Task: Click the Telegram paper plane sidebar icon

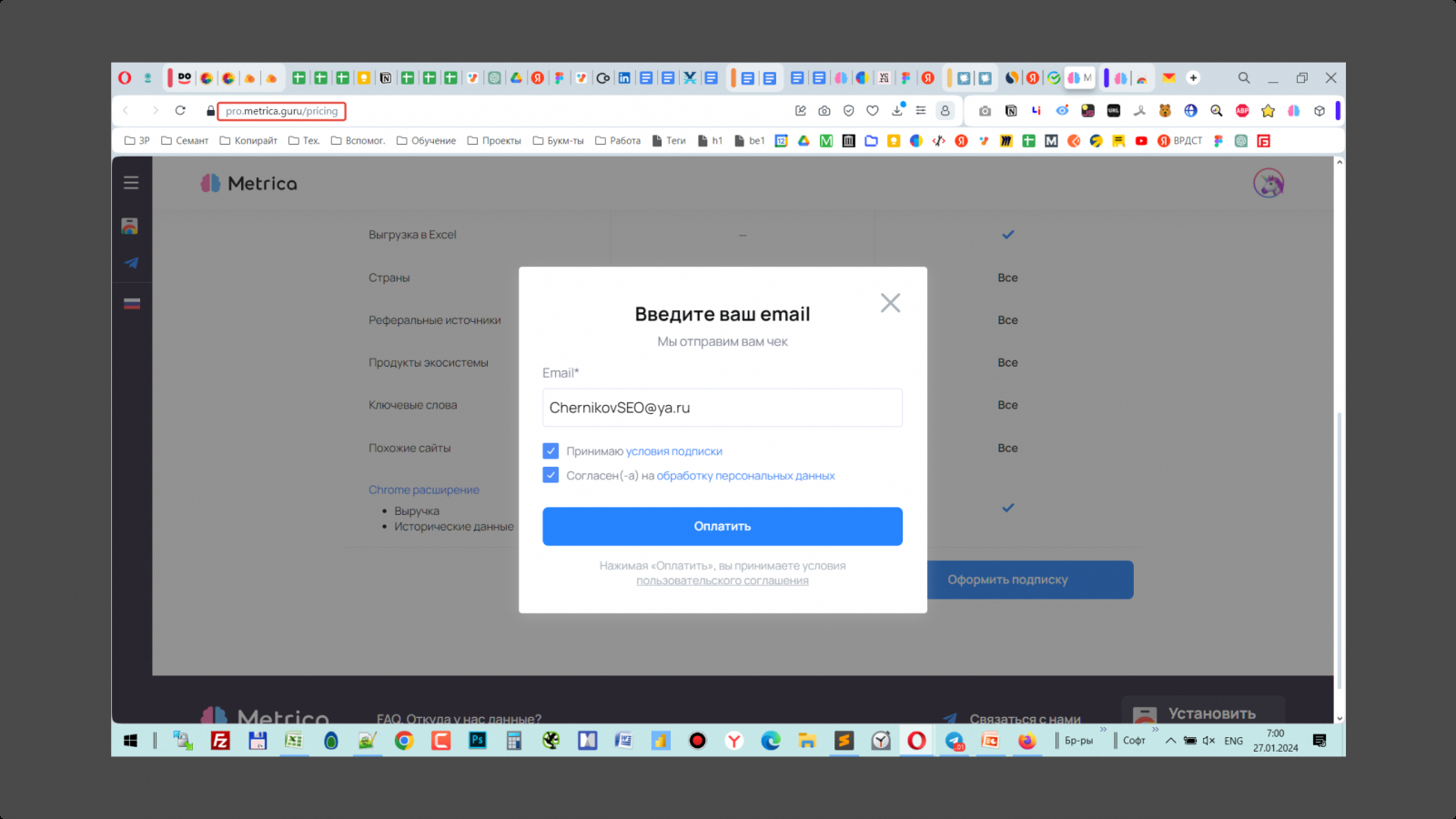Action: point(131,263)
